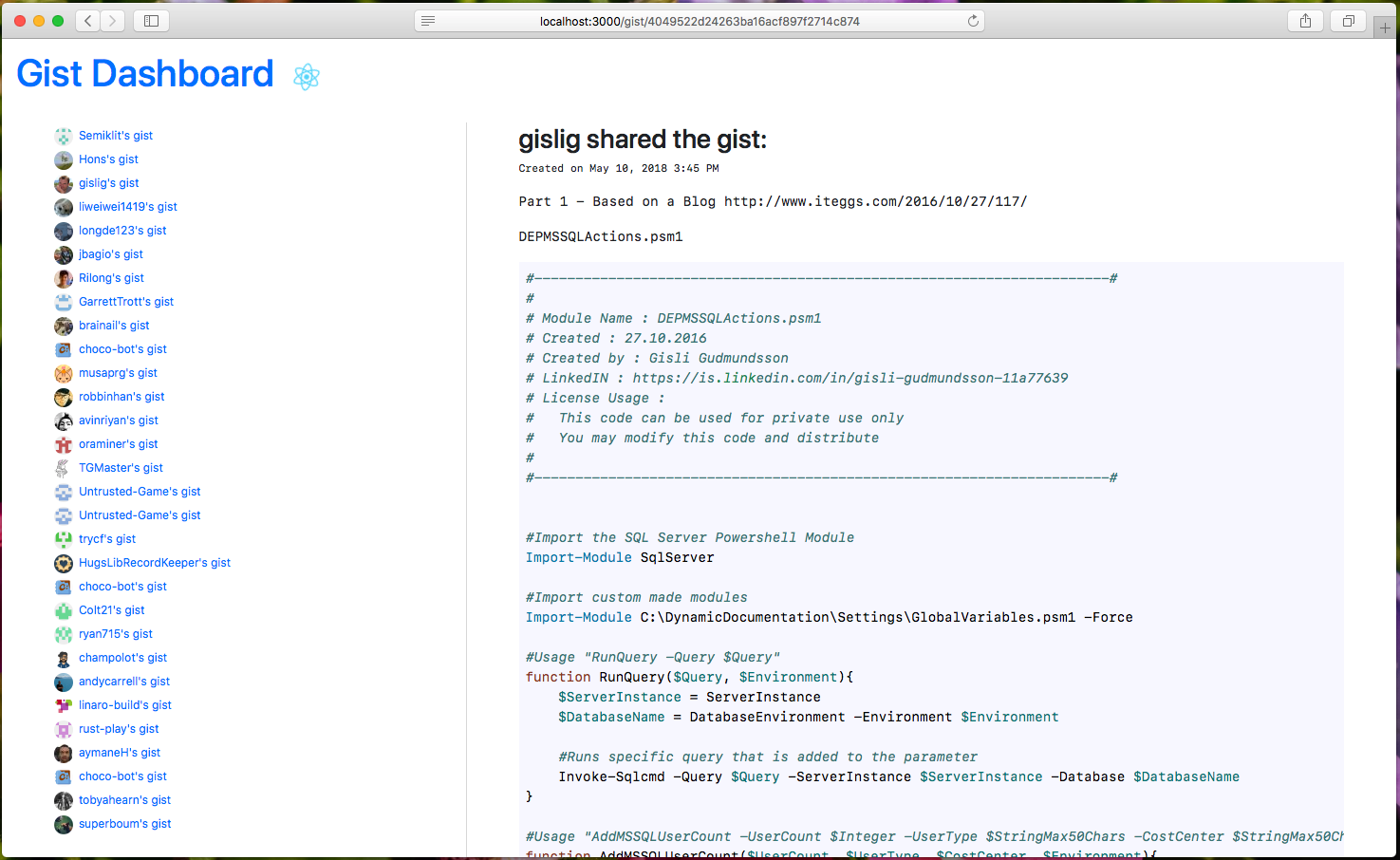Image resolution: width=1400 pixels, height=860 pixels.
Task: Toggle the browser sidebar
Action: pyautogui.click(x=150, y=20)
